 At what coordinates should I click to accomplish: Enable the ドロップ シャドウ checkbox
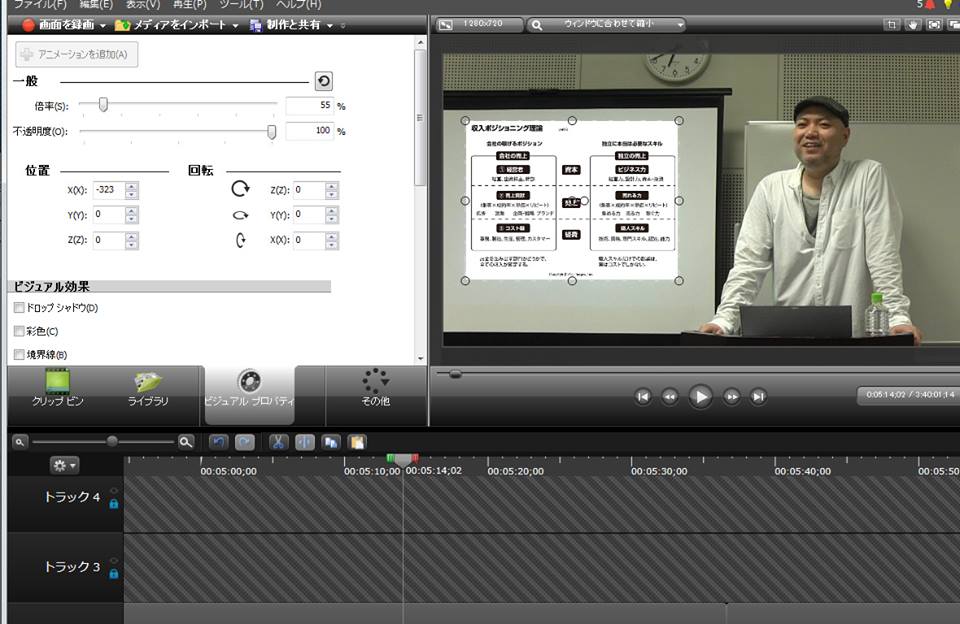[x=19, y=308]
